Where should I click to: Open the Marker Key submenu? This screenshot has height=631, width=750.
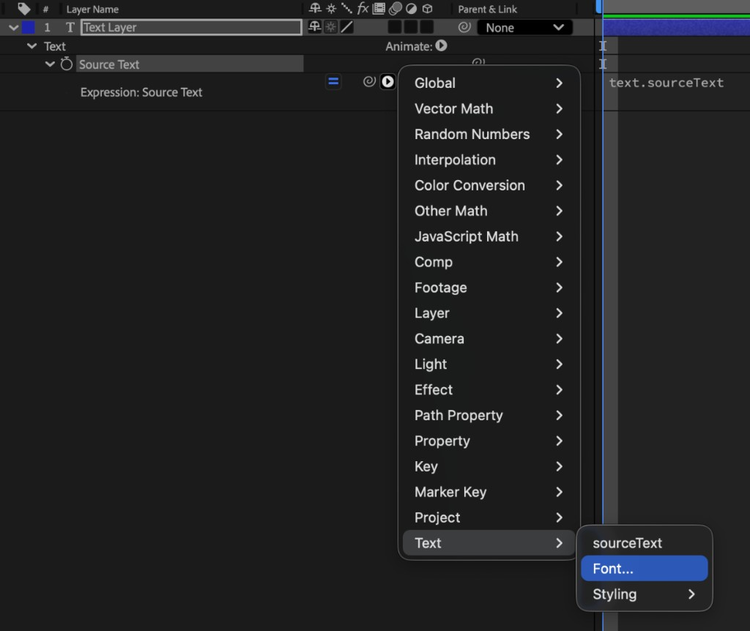click(x=488, y=492)
